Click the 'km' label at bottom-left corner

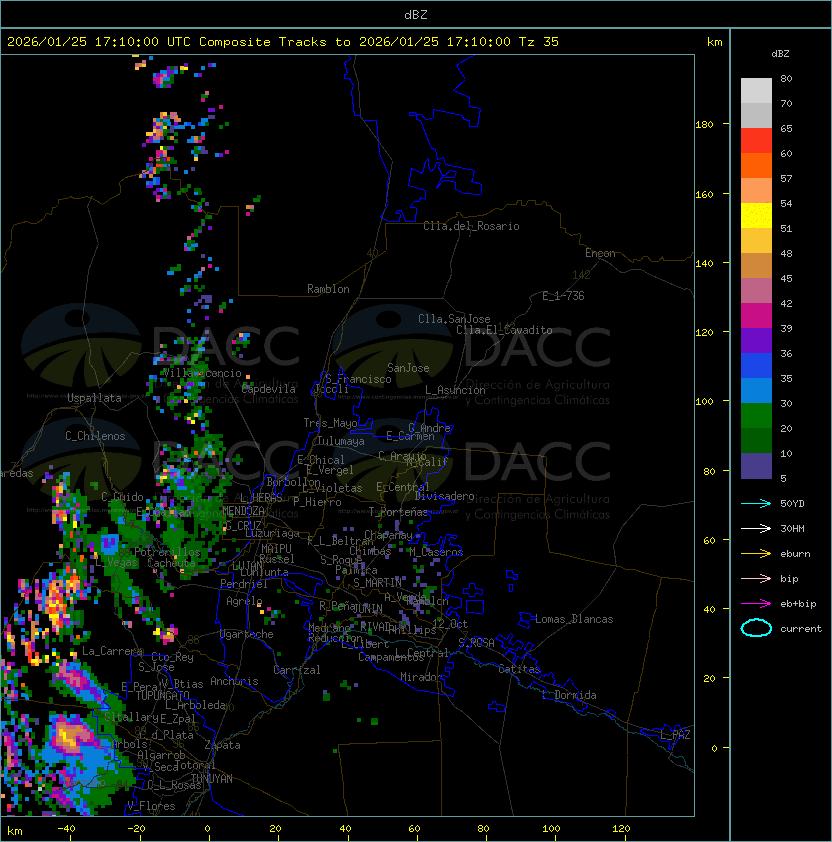click(x=15, y=831)
